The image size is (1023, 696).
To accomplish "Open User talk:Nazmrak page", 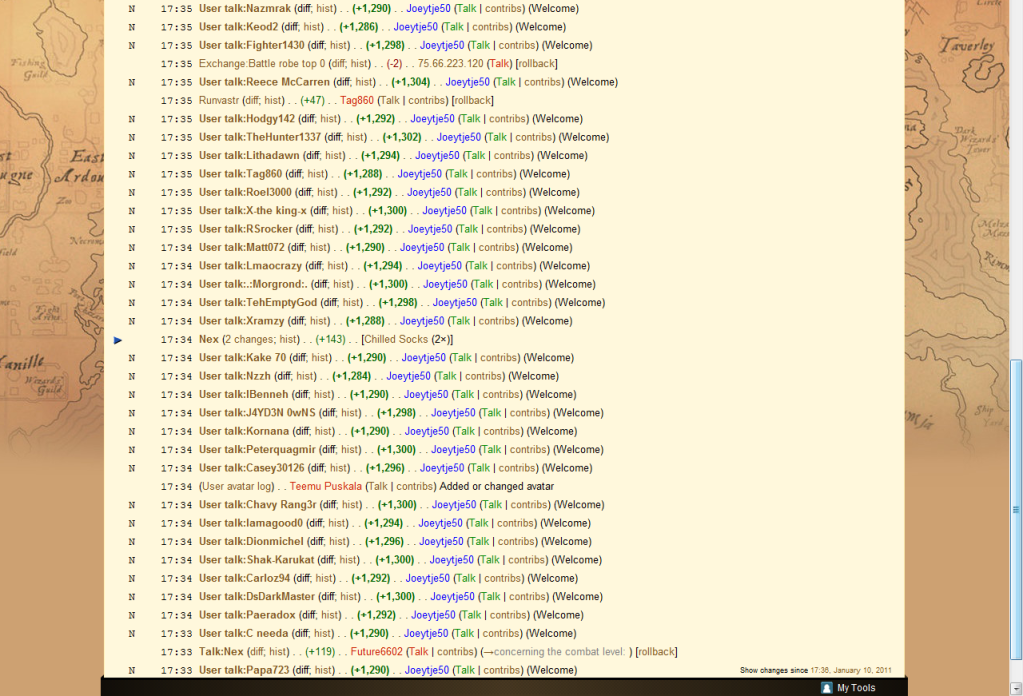I will coord(245,9).
